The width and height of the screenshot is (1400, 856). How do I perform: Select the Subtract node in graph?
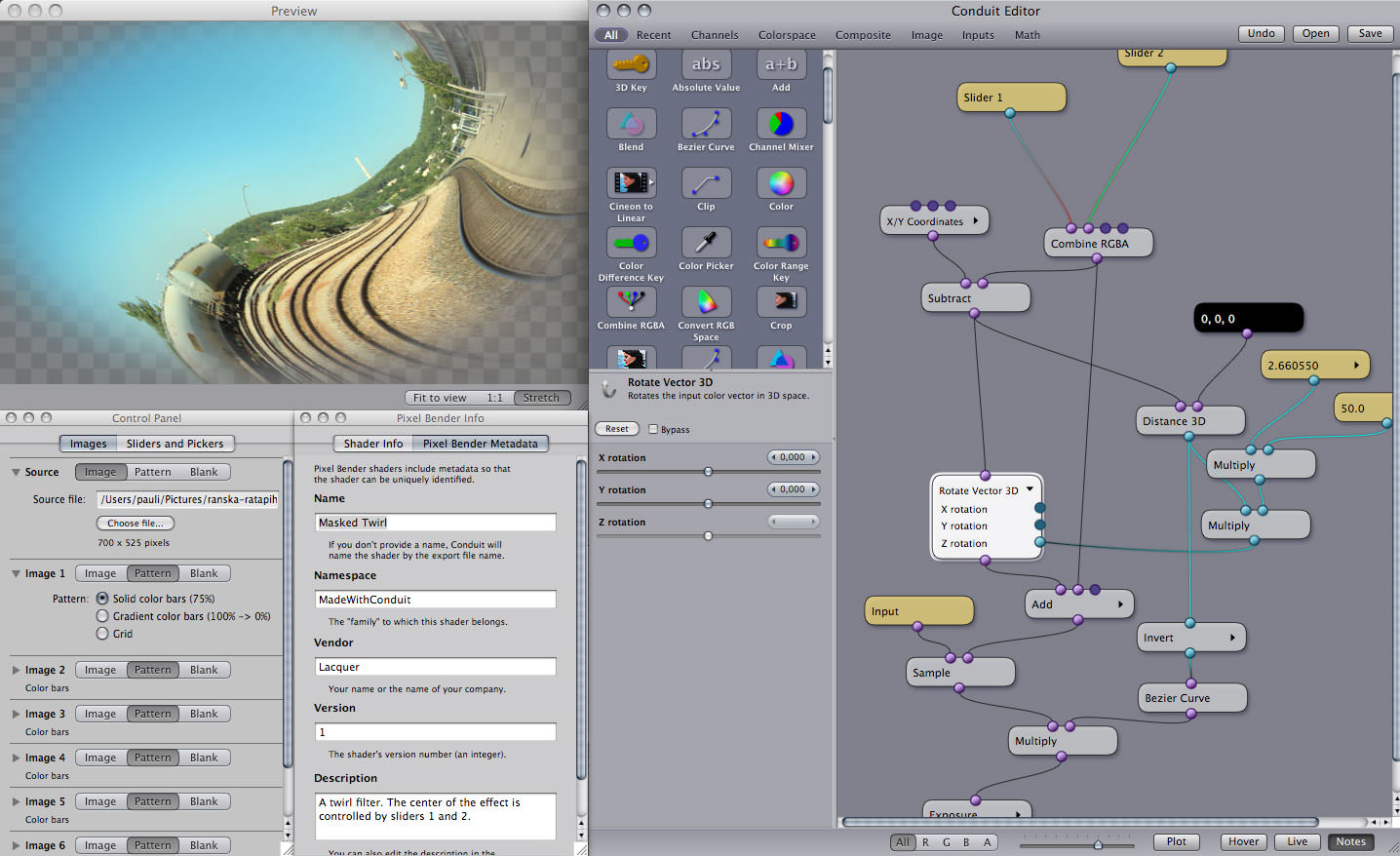coord(976,298)
